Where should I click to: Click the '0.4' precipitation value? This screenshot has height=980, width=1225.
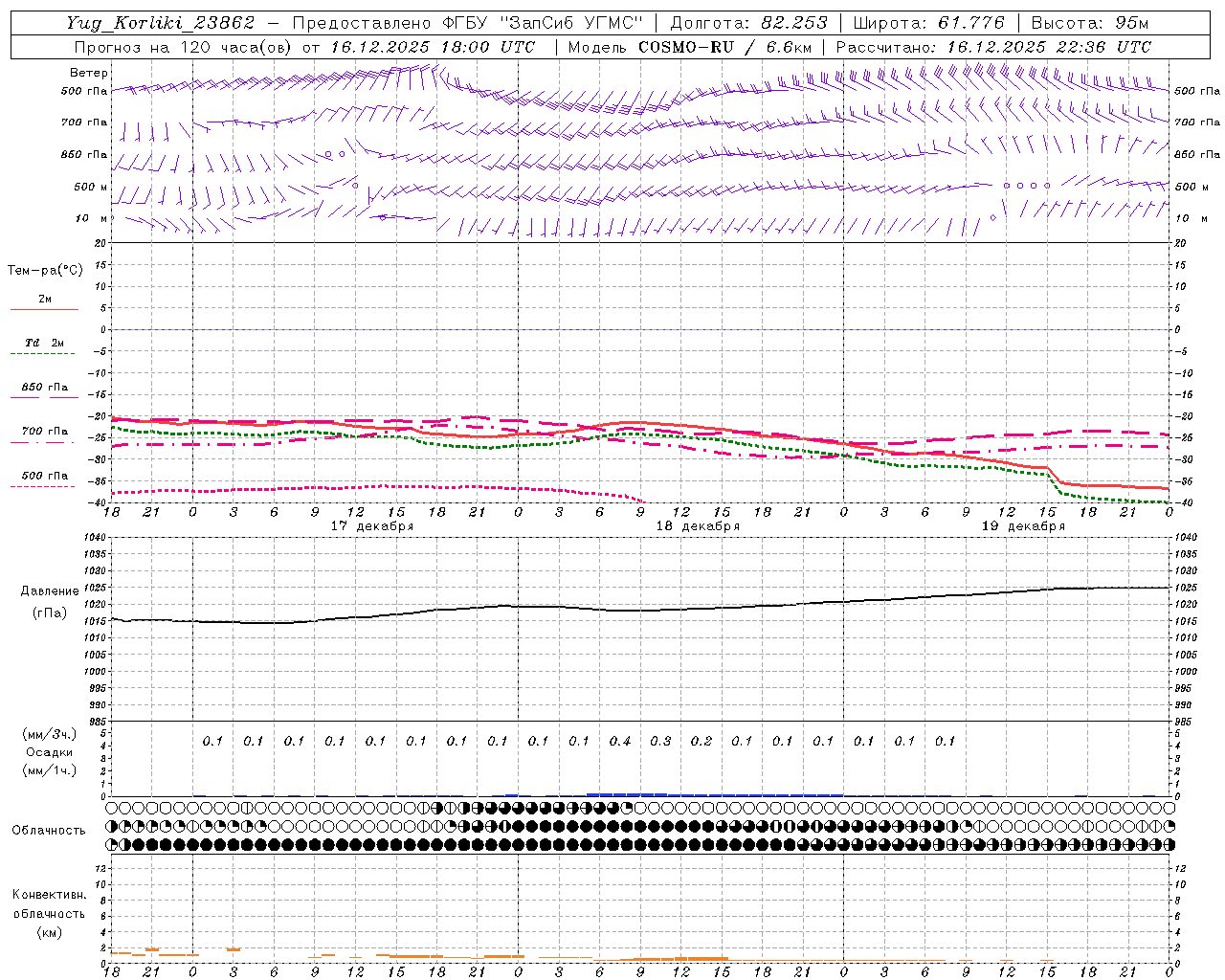(x=620, y=742)
